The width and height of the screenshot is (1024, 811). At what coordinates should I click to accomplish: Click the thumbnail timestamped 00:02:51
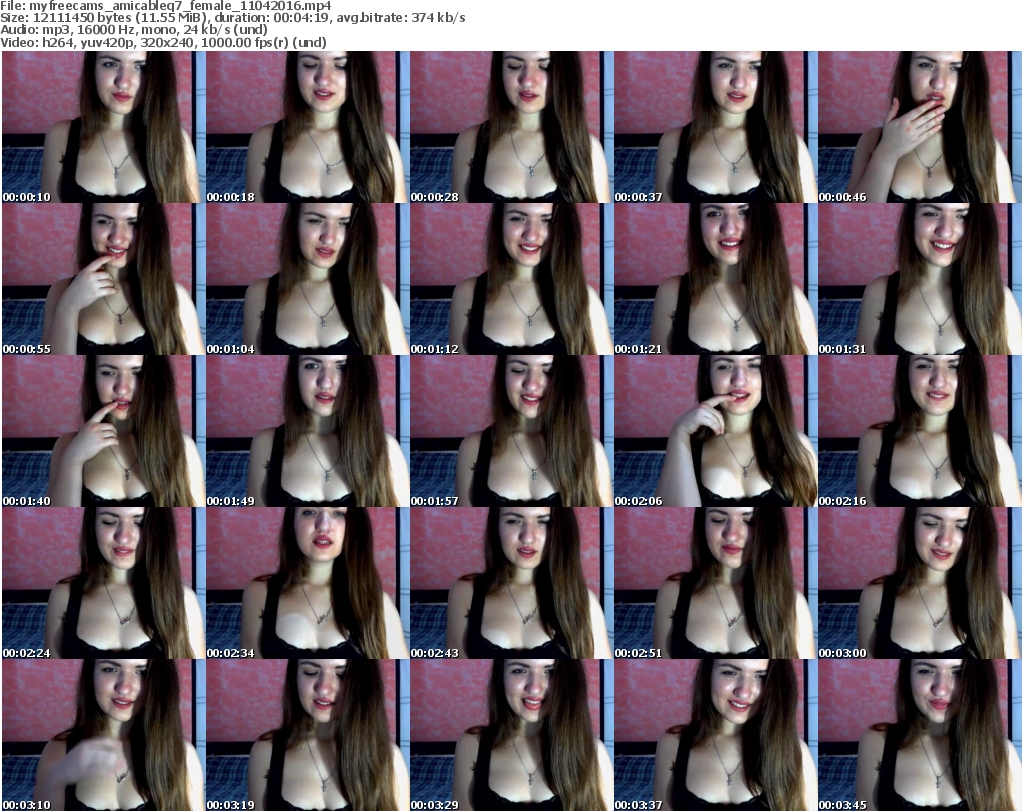716,583
